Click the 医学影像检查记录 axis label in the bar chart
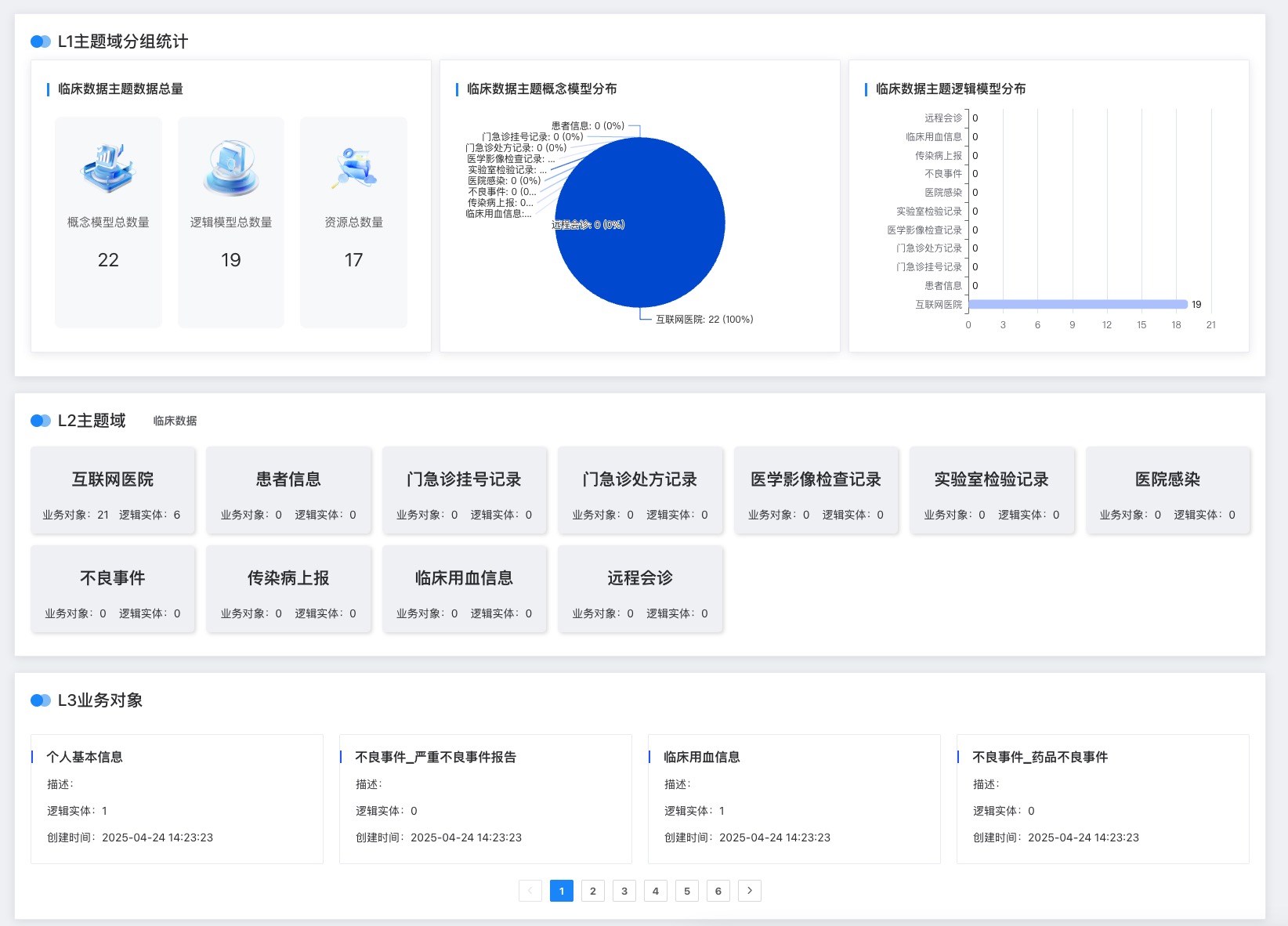Viewport: 1288px width, 926px height. [924, 230]
